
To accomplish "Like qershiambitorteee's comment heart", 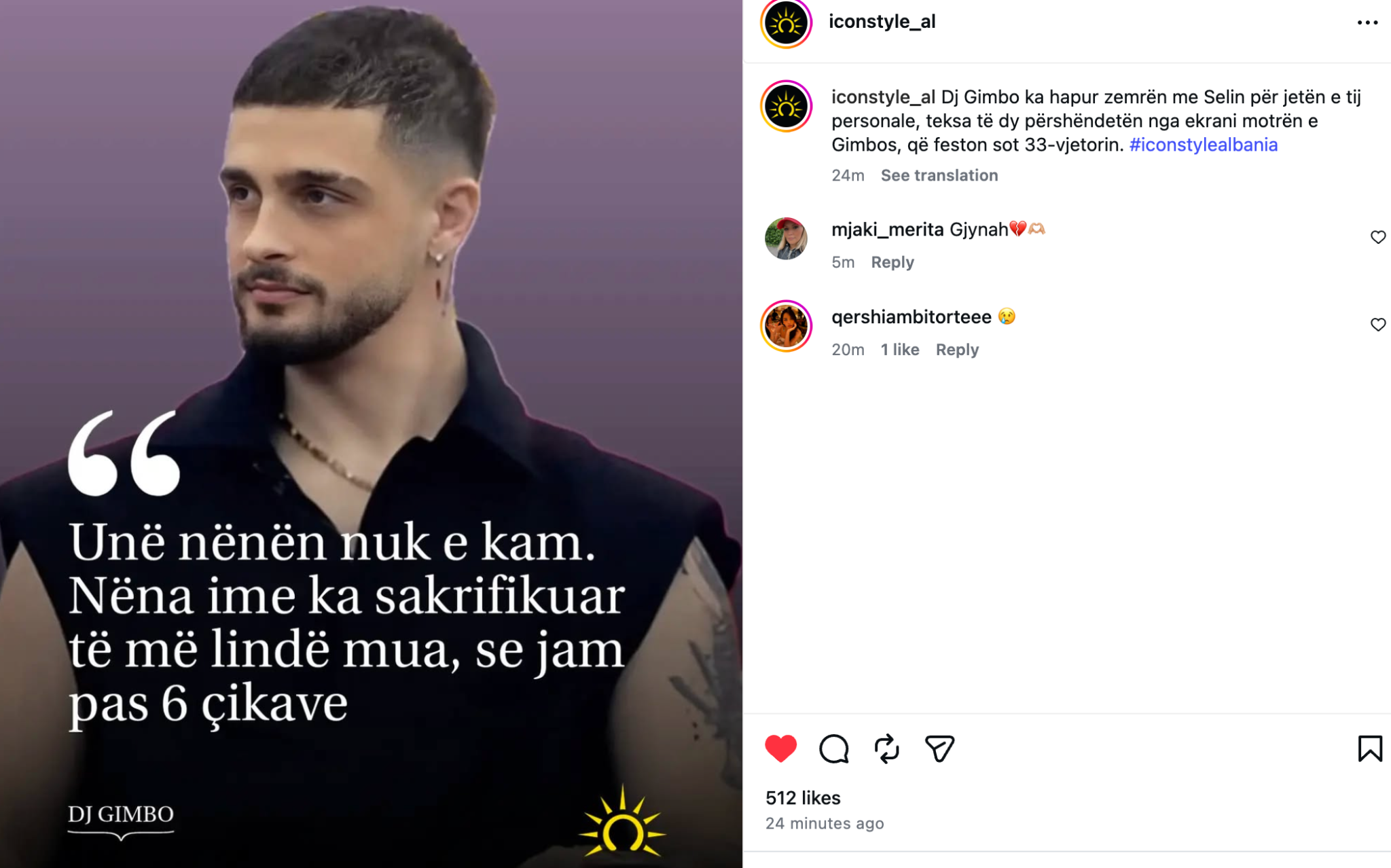I will pos(1377,325).
